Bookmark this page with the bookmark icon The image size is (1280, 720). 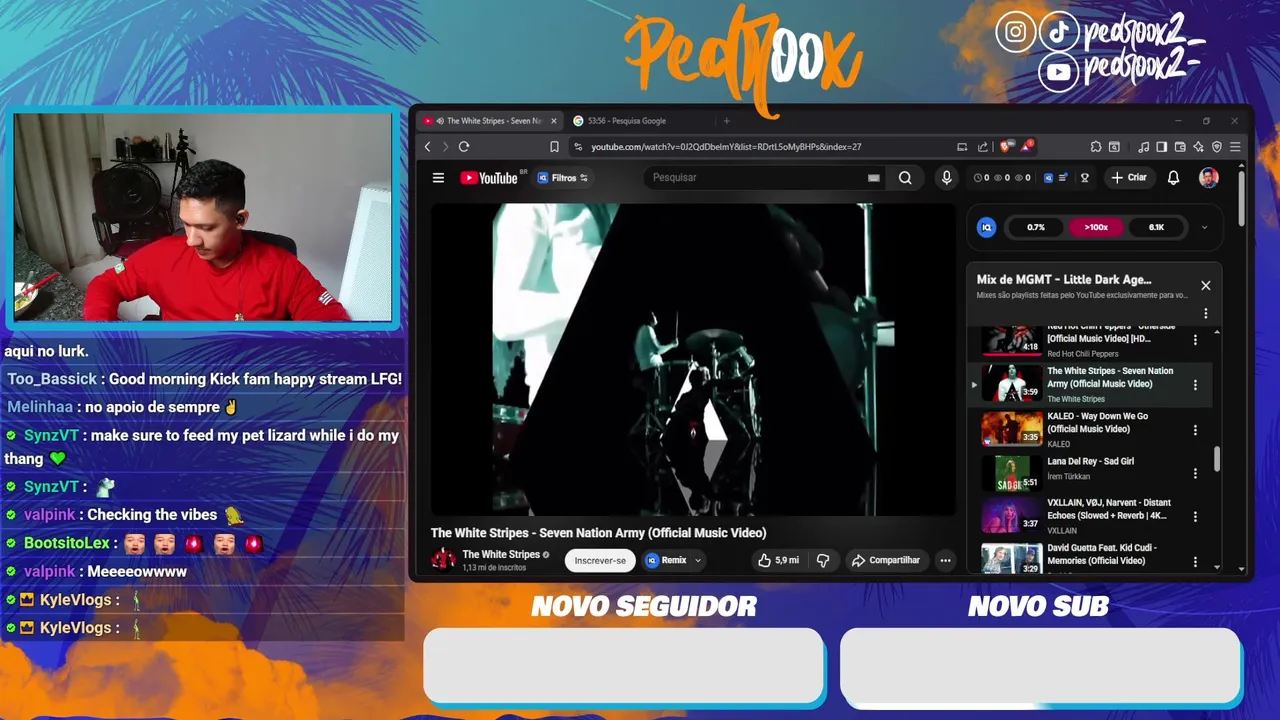click(554, 146)
